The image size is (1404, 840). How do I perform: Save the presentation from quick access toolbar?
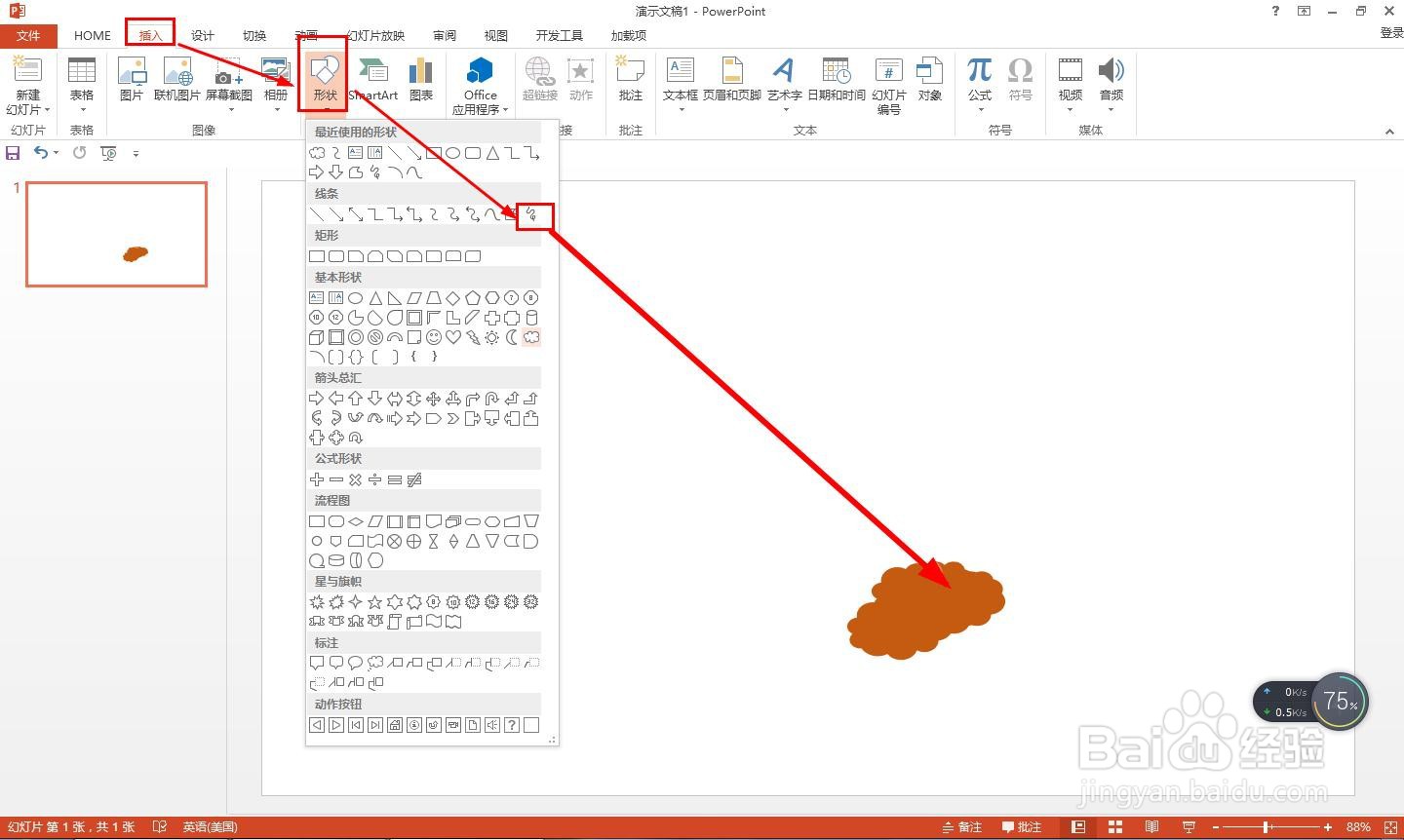coord(13,153)
